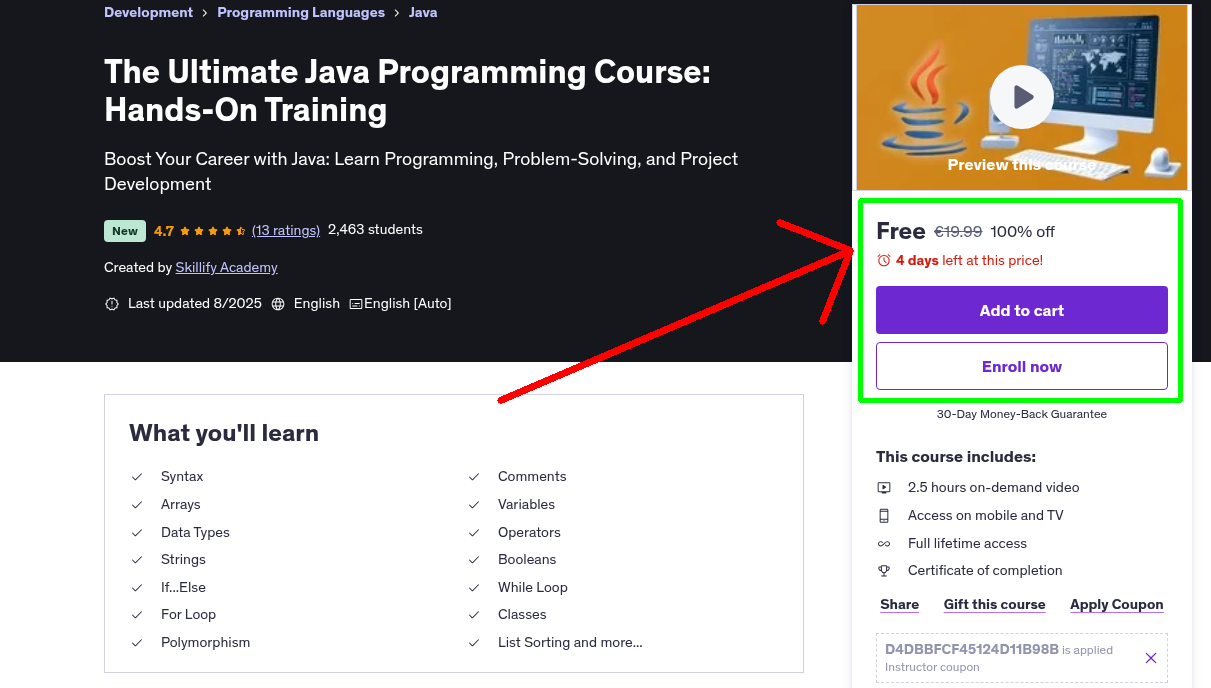The width and height of the screenshot is (1211, 688).
Task: Click the star rating icons
Action: (213, 231)
